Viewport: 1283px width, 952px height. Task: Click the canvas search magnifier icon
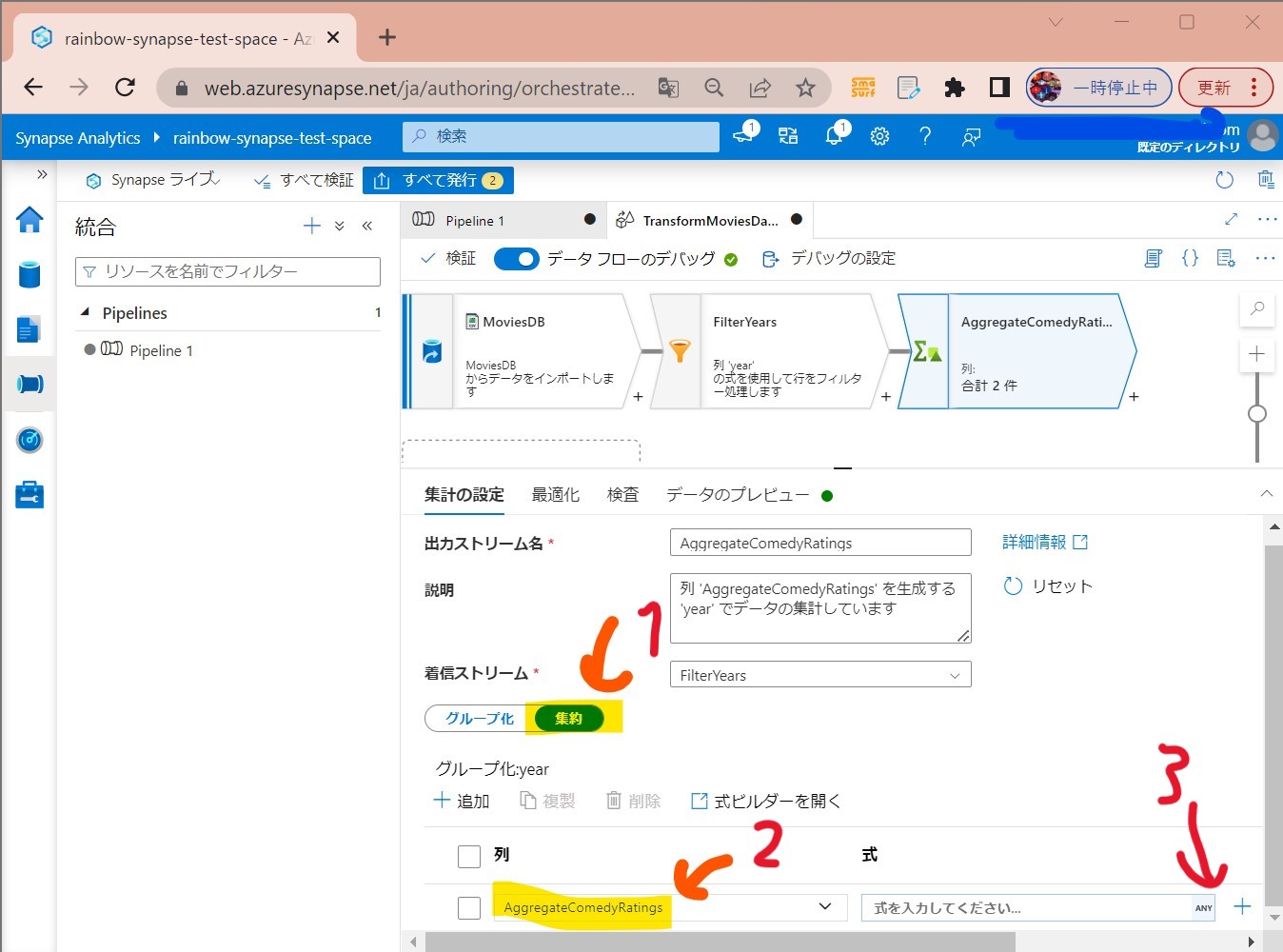point(1256,308)
